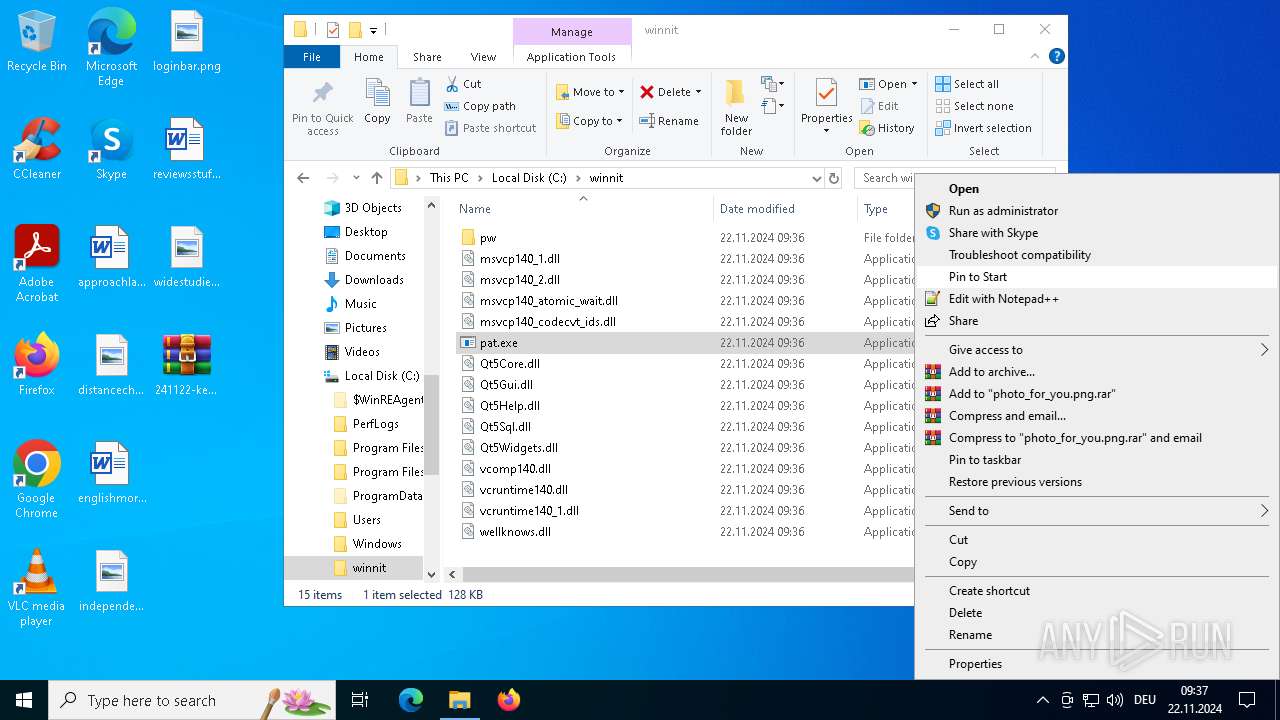Click Copy path in ribbon

(480, 106)
